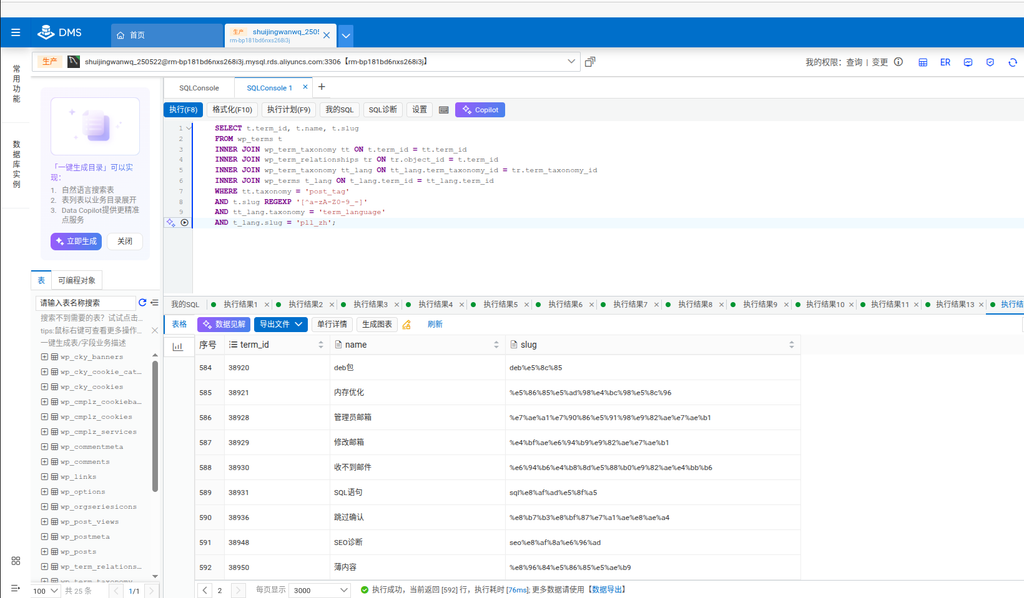1024x598 pixels.
Task: Click 单行详情 row detail button
Action: [x=332, y=324]
